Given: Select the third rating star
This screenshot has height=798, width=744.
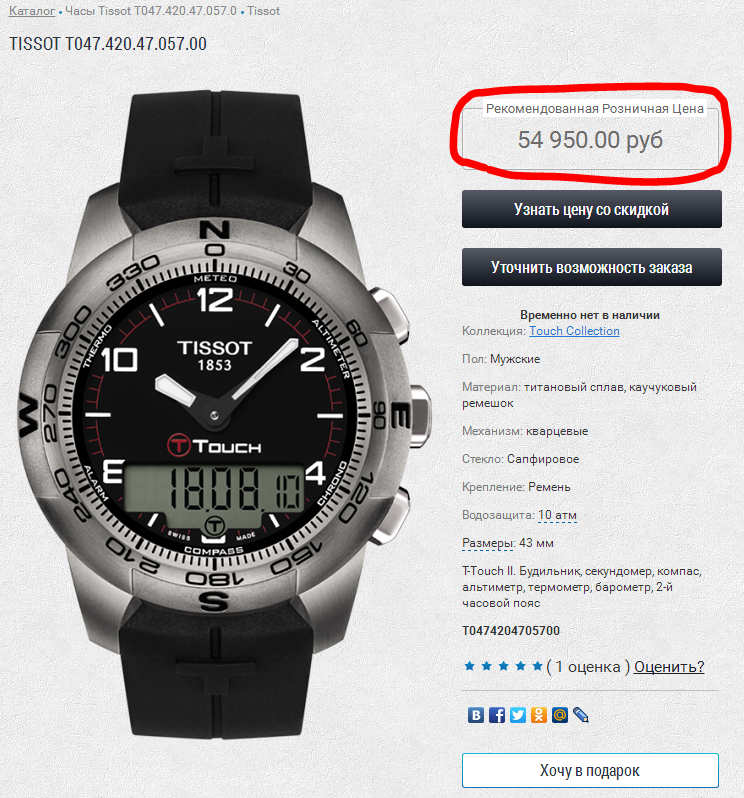Looking at the screenshot, I should tap(503, 666).
